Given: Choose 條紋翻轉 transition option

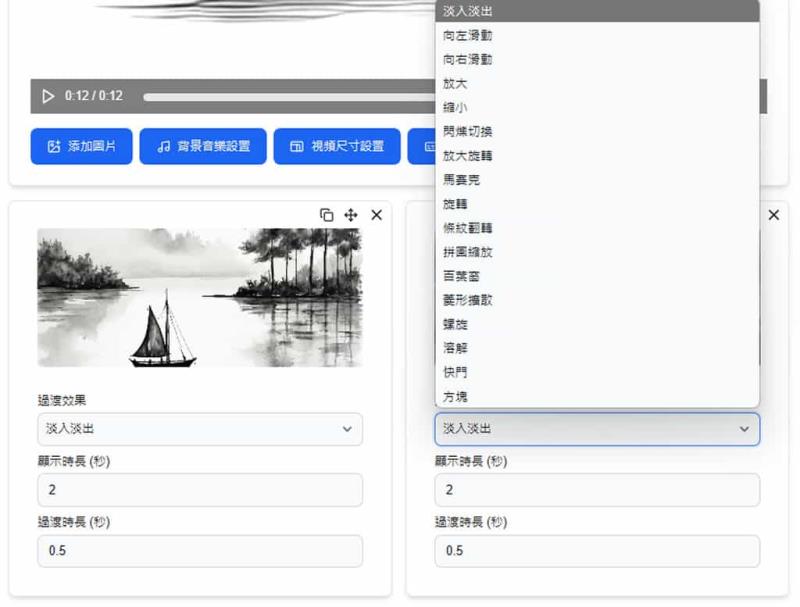Looking at the screenshot, I should (x=597, y=227).
